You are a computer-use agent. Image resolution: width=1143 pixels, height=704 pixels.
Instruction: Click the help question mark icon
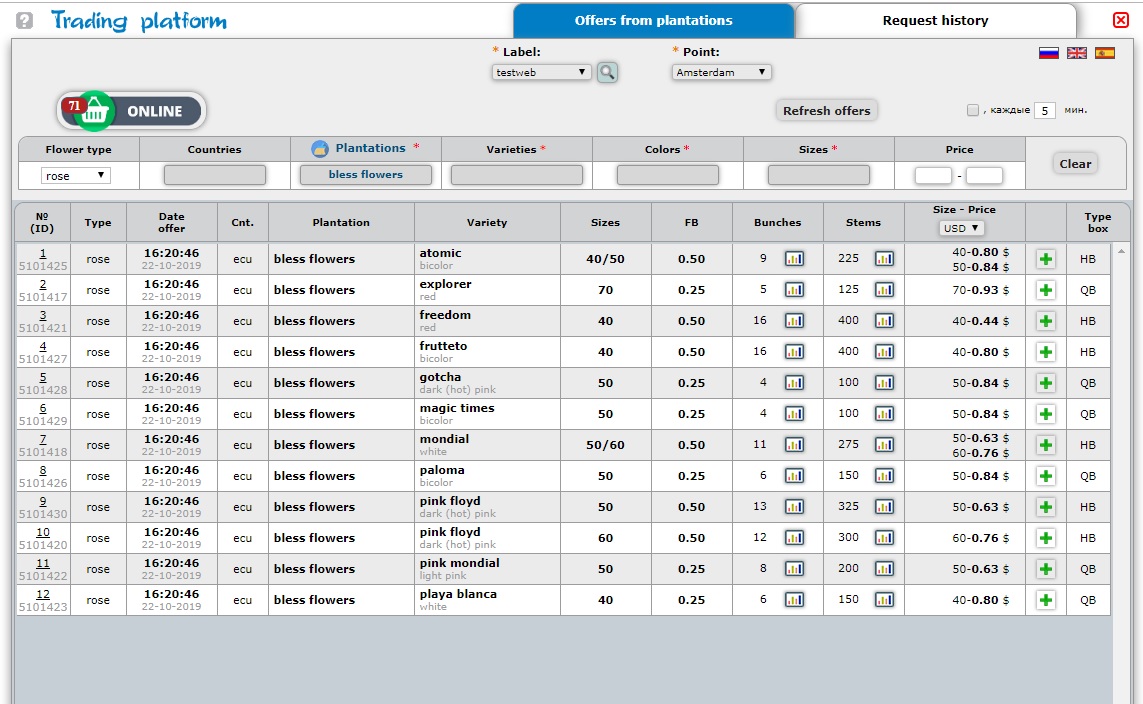point(25,20)
